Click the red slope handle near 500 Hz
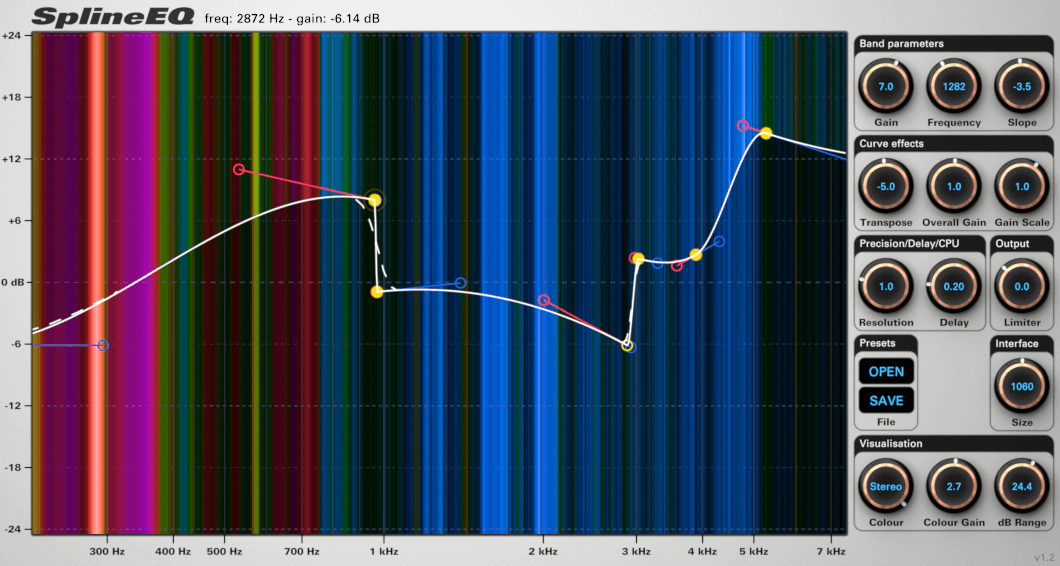1060x566 pixels. [239, 170]
